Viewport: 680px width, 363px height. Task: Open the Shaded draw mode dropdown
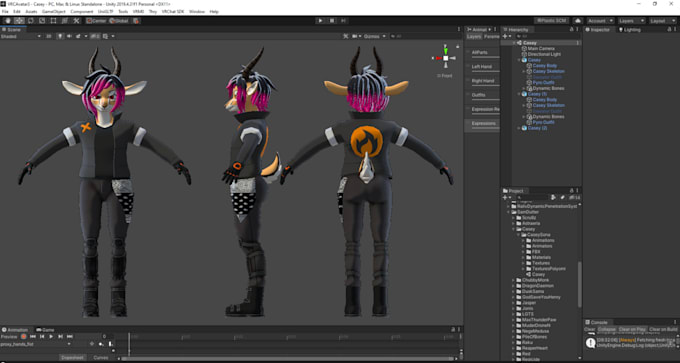(x=21, y=36)
